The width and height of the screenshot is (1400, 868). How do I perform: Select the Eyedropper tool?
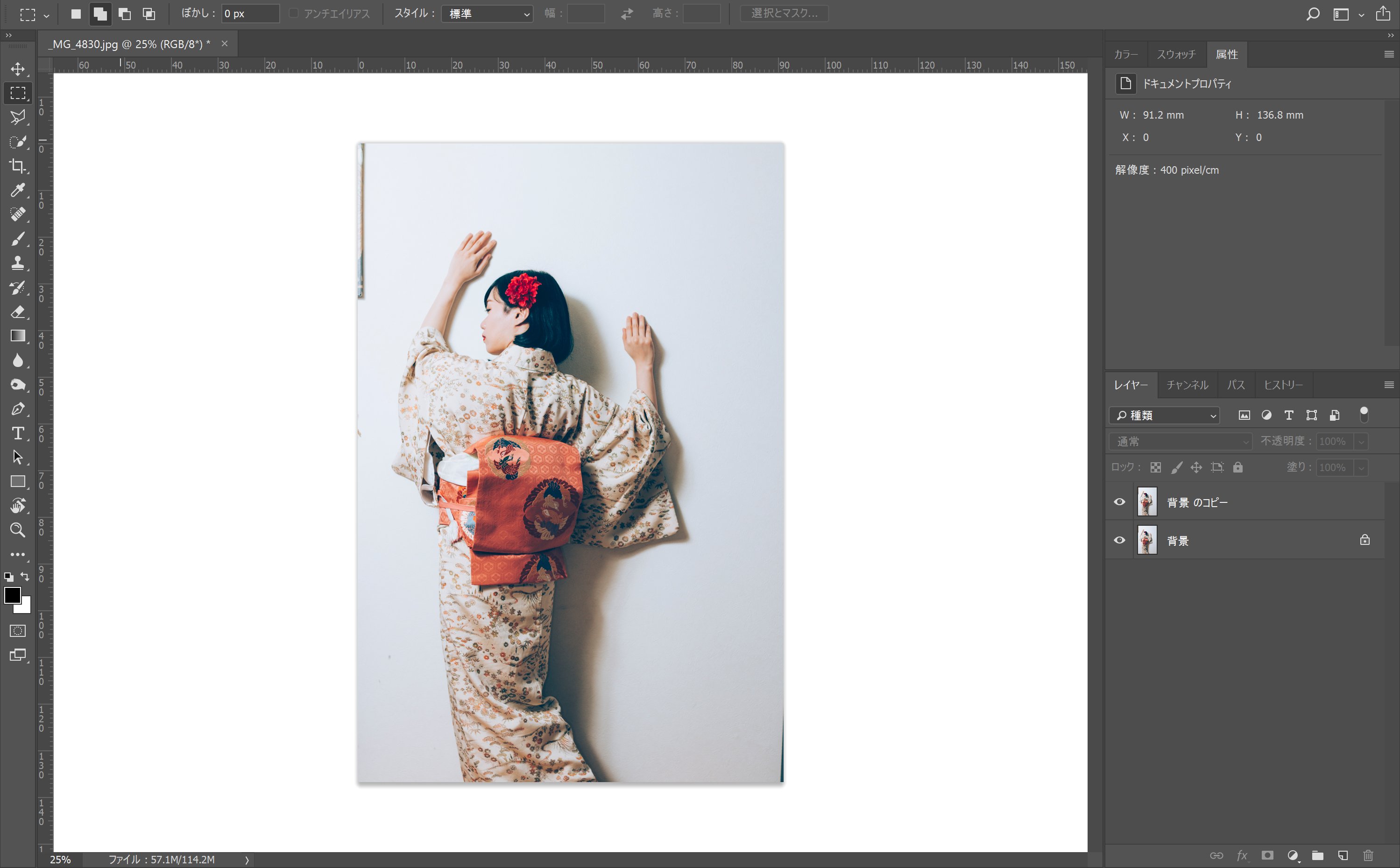click(18, 190)
